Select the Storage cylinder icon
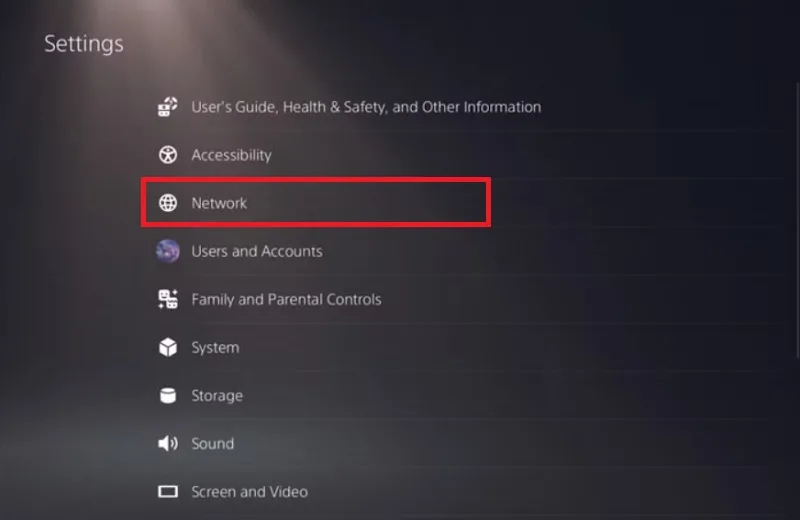This screenshot has height=520, width=800. (168, 395)
